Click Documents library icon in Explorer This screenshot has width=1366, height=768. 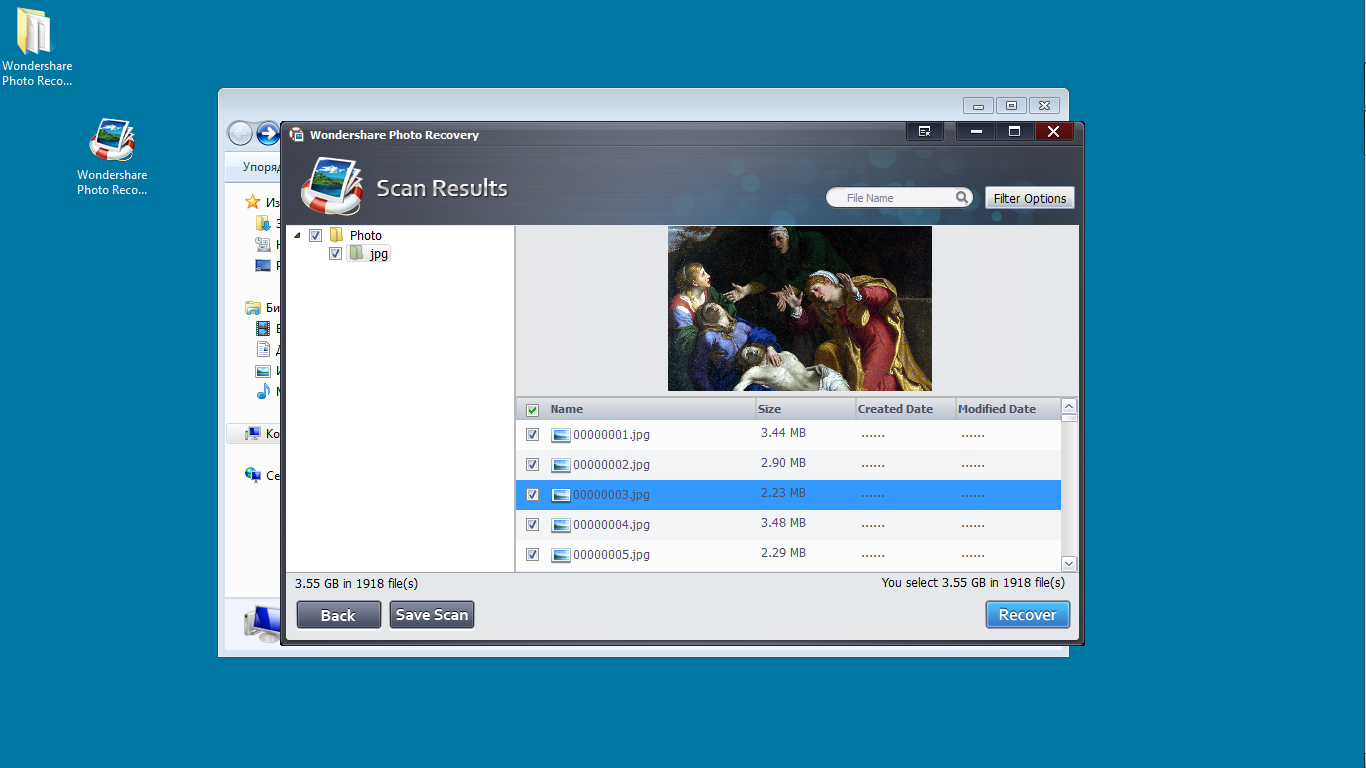click(263, 349)
